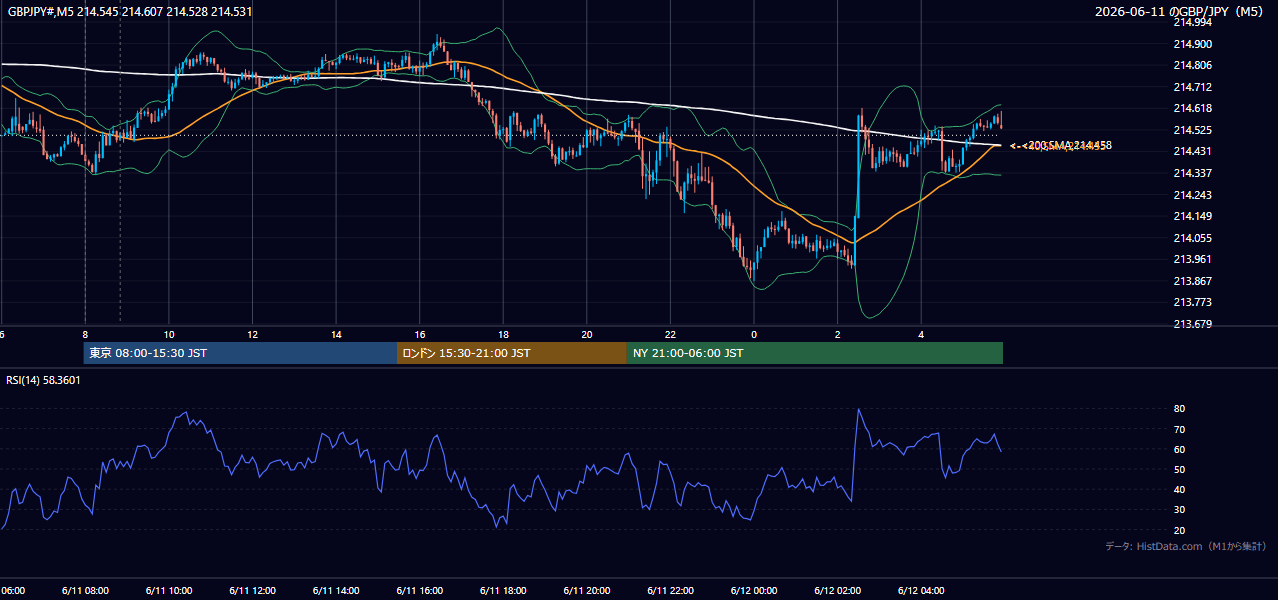
Task: Click the 6/11 12:00 bottom date label
Action: 252,591
